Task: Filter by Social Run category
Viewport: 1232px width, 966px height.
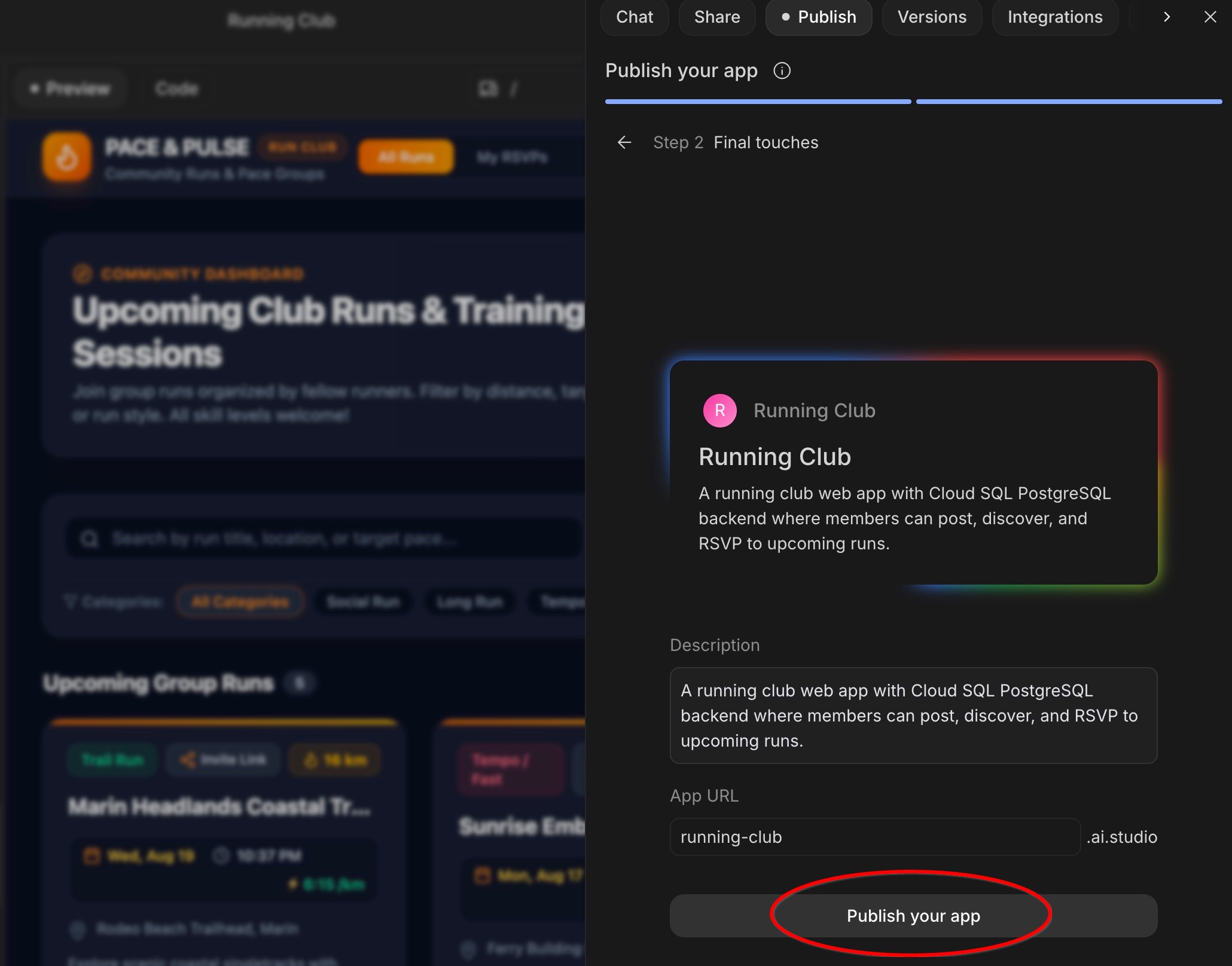Action: coord(364,602)
